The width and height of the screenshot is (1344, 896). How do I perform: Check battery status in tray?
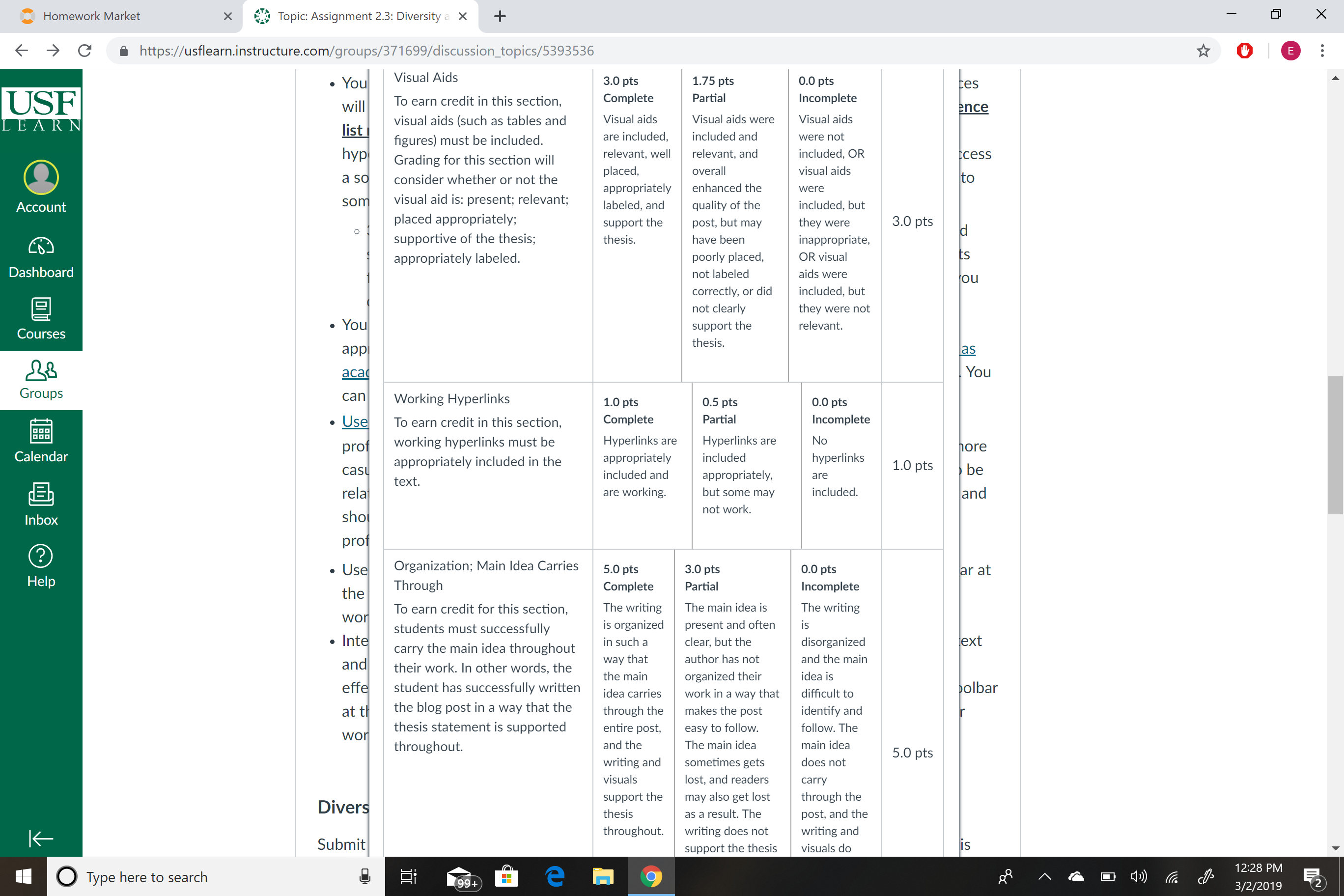[1108, 876]
